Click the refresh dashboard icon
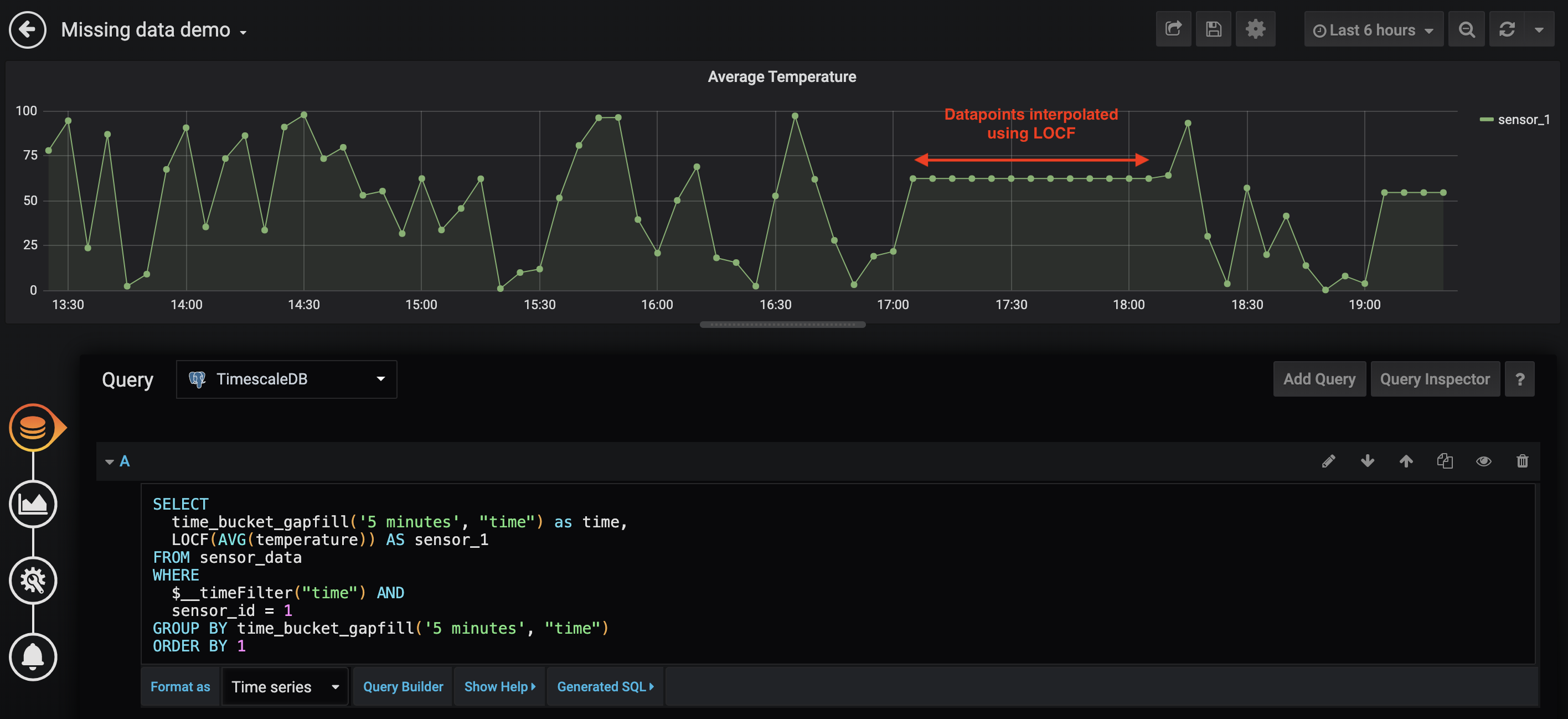 [x=1507, y=29]
